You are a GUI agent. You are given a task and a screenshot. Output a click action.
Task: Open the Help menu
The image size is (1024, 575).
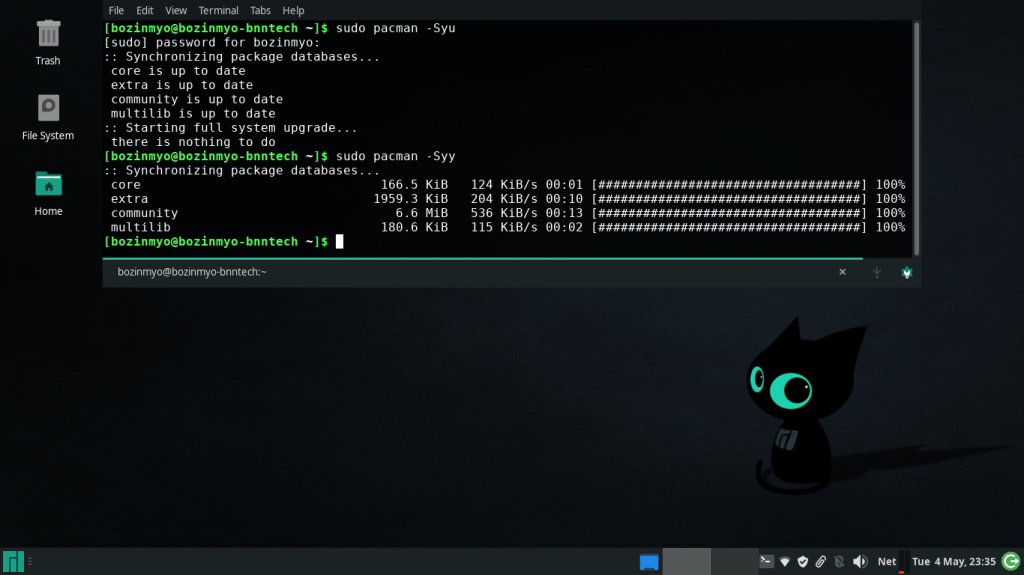pos(293,10)
